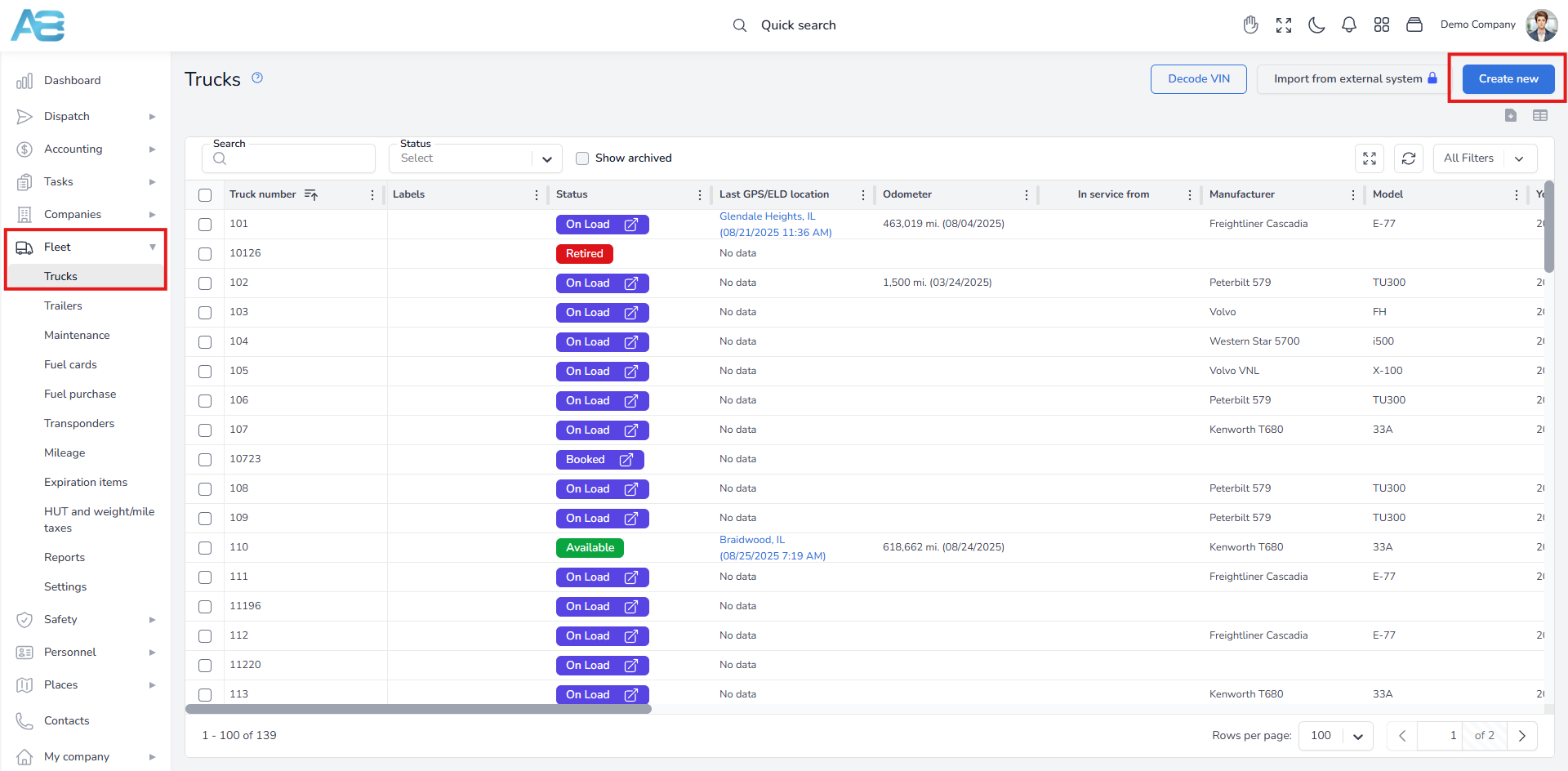This screenshot has height=771, width=1568.
Task: Expand the Safety sidebar section
Action: (x=86, y=620)
